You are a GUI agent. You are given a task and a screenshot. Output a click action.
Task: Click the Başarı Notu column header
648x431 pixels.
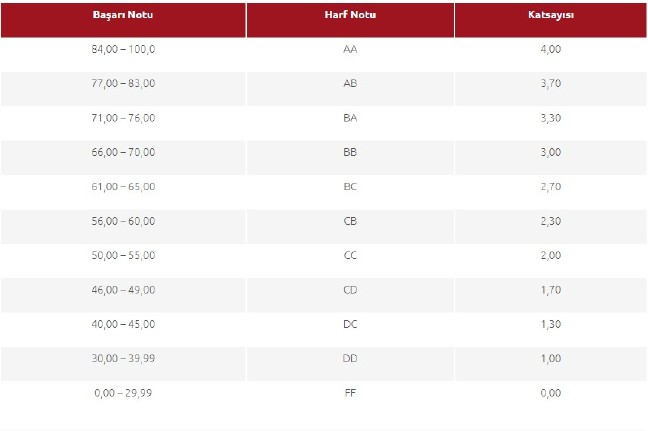123,19
